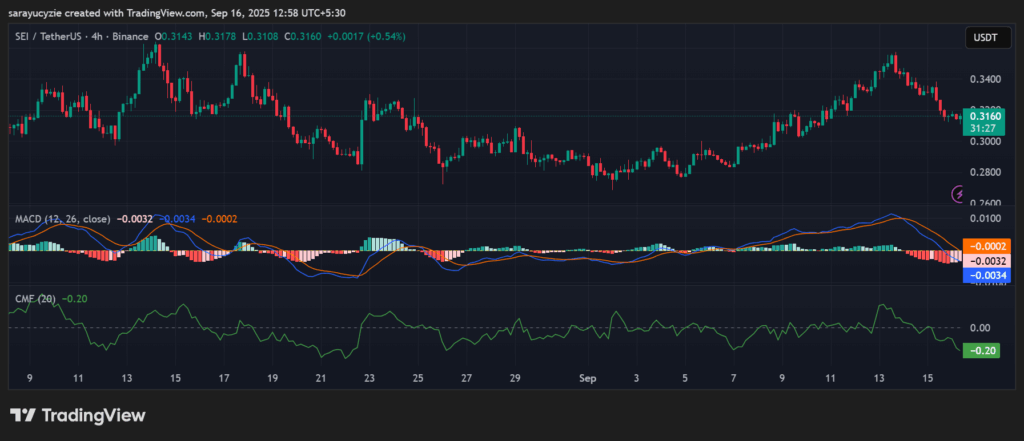The height and width of the screenshot is (441, 1024).
Task: Click date 23 on the time axis
Action: [370, 378]
